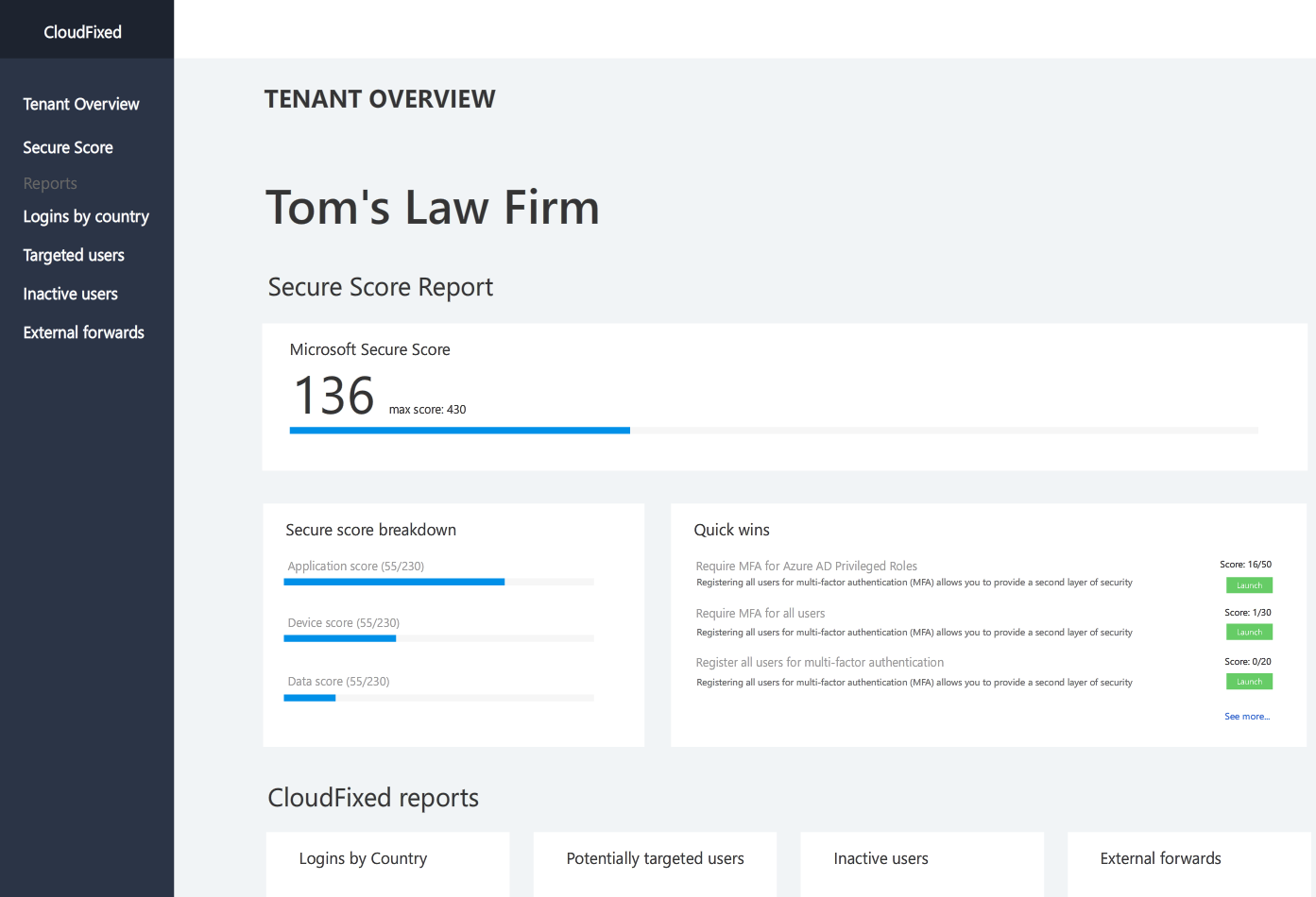Click the CloudFixed logo text

coord(82,32)
